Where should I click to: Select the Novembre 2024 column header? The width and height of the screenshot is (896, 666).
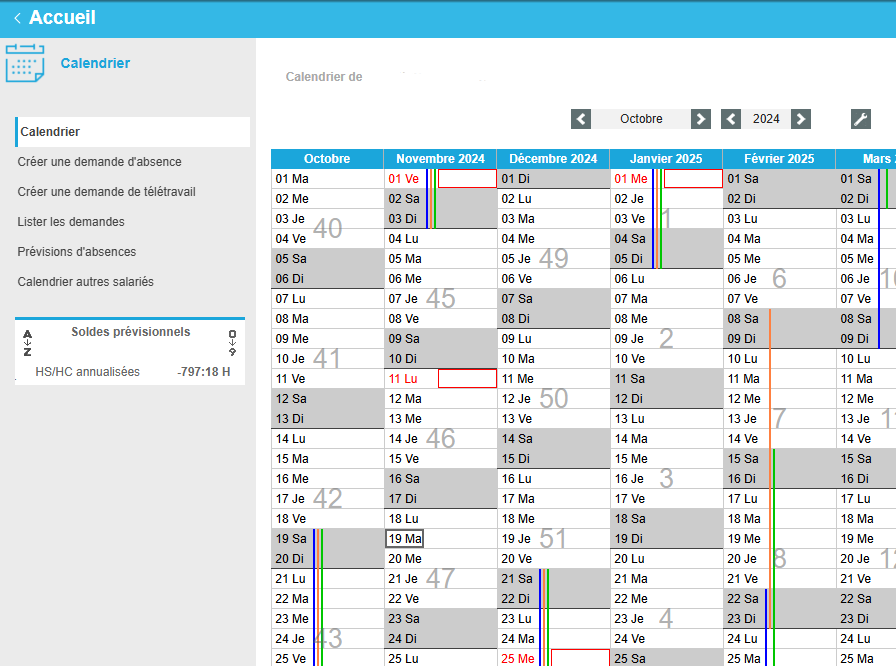[x=440, y=159]
